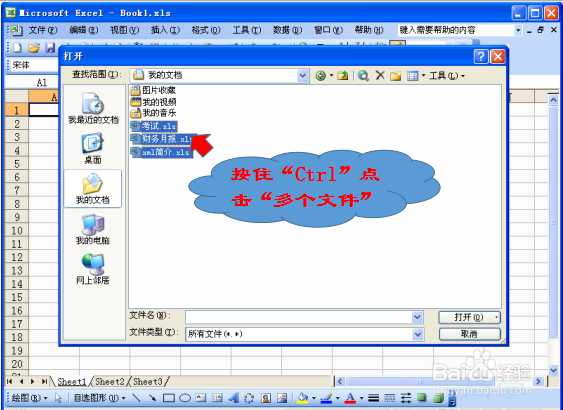Select 桌面 in the places bar
Image resolution: width=563 pixels, height=410 pixels.
(93, 149)
